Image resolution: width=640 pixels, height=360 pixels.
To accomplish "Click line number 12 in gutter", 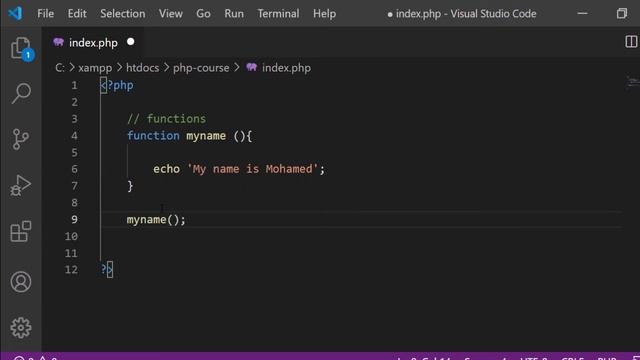I will pos(71,269).
